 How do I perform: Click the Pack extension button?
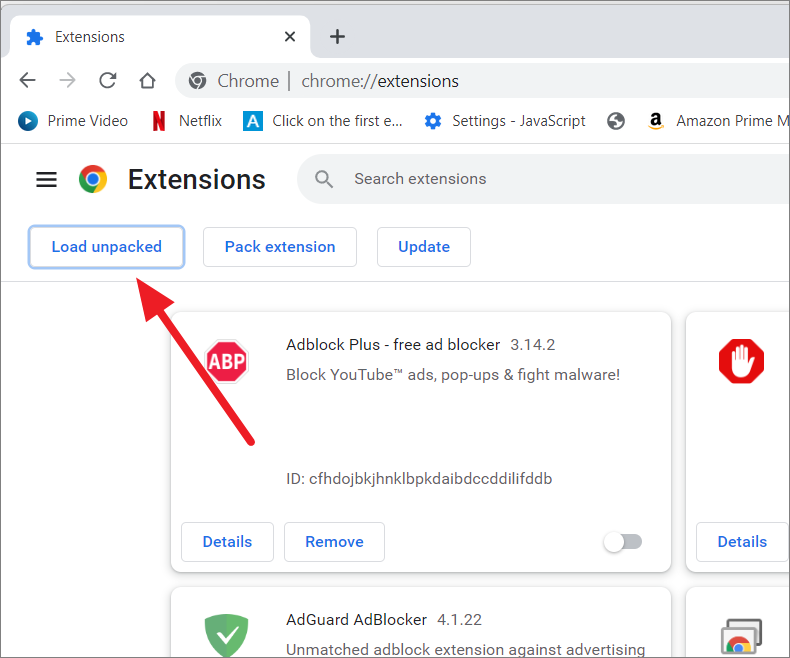tap(280, 247)
